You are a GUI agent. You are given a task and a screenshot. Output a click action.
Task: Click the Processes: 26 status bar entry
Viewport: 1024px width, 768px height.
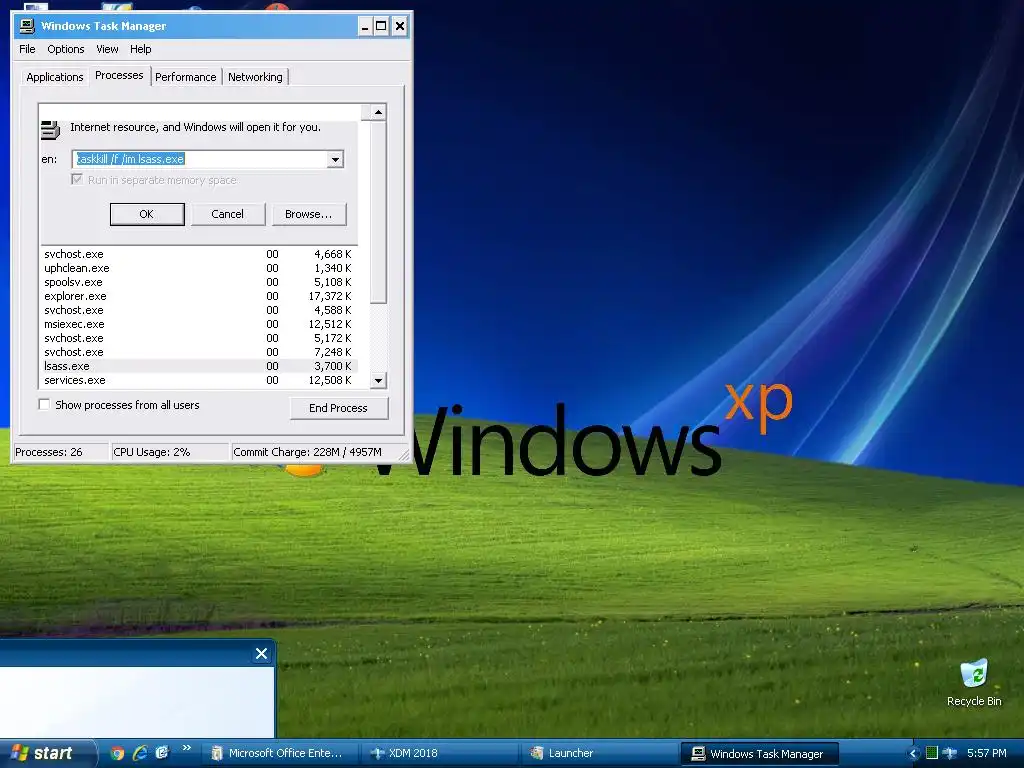[61, 452]
